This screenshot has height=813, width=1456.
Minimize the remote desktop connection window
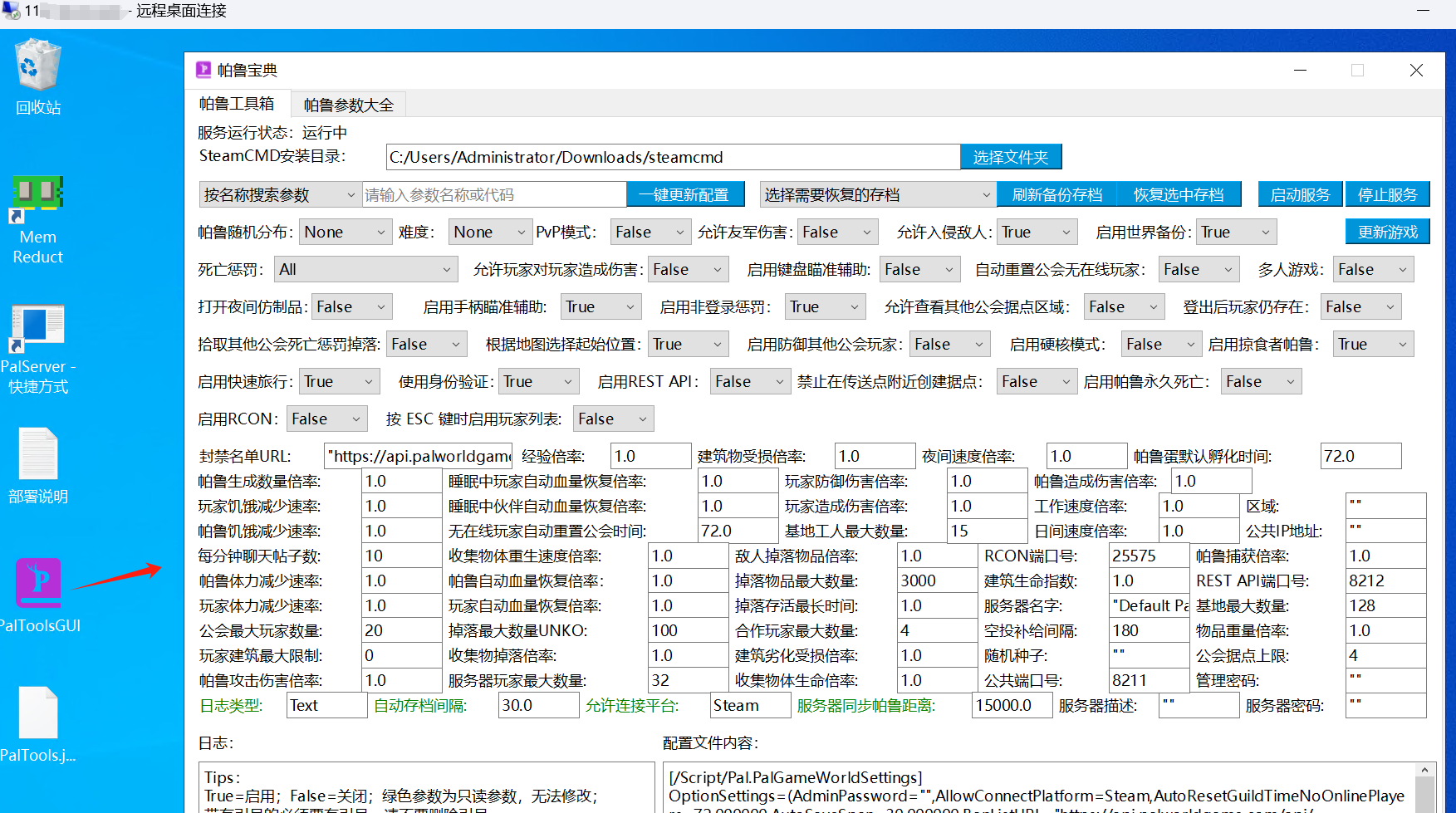pyautogui.click(x=1423, y=11)
